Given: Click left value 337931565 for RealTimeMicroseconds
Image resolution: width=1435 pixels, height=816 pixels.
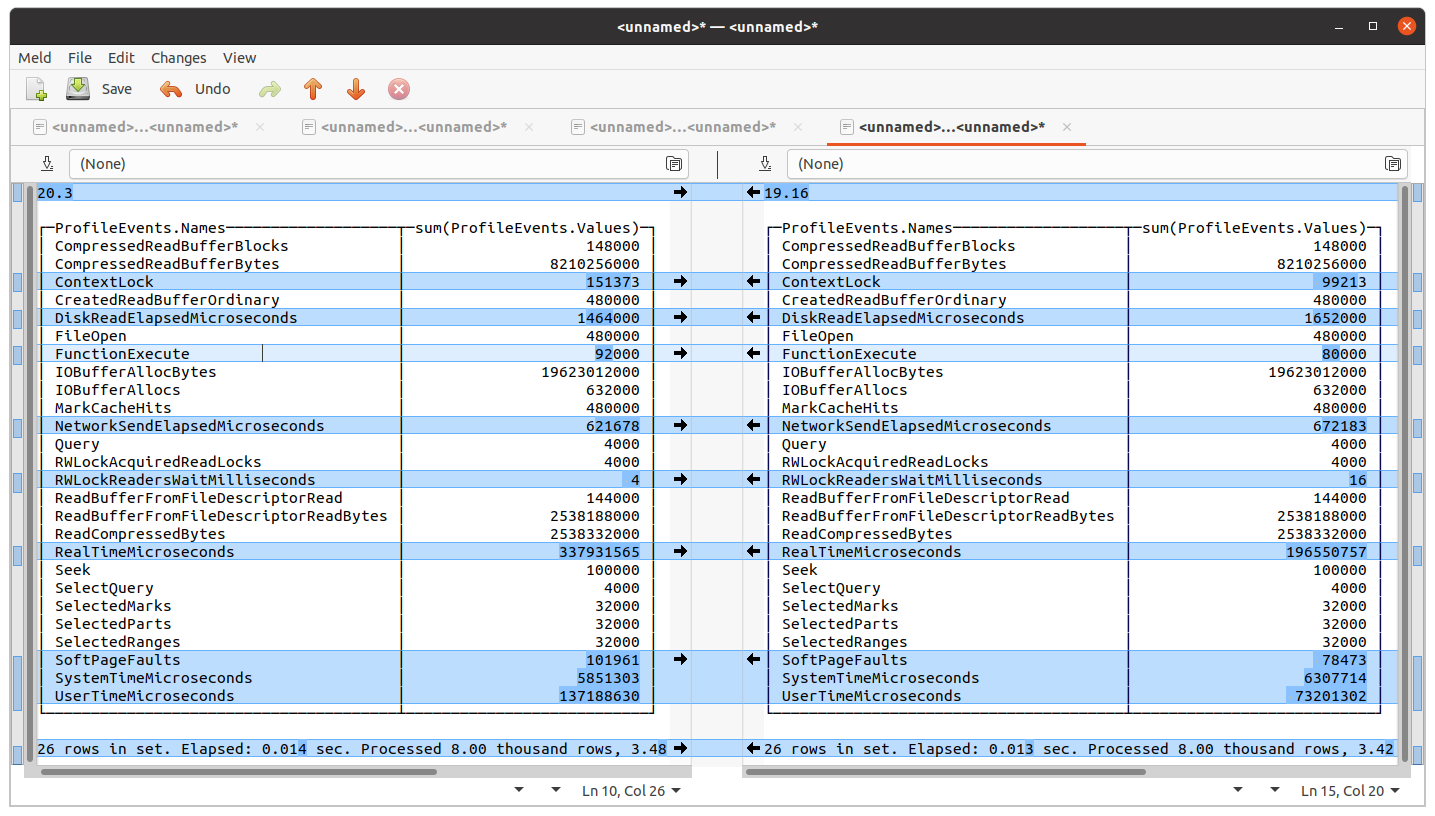Looking at the screenshot, I should [x=599, y=552].
